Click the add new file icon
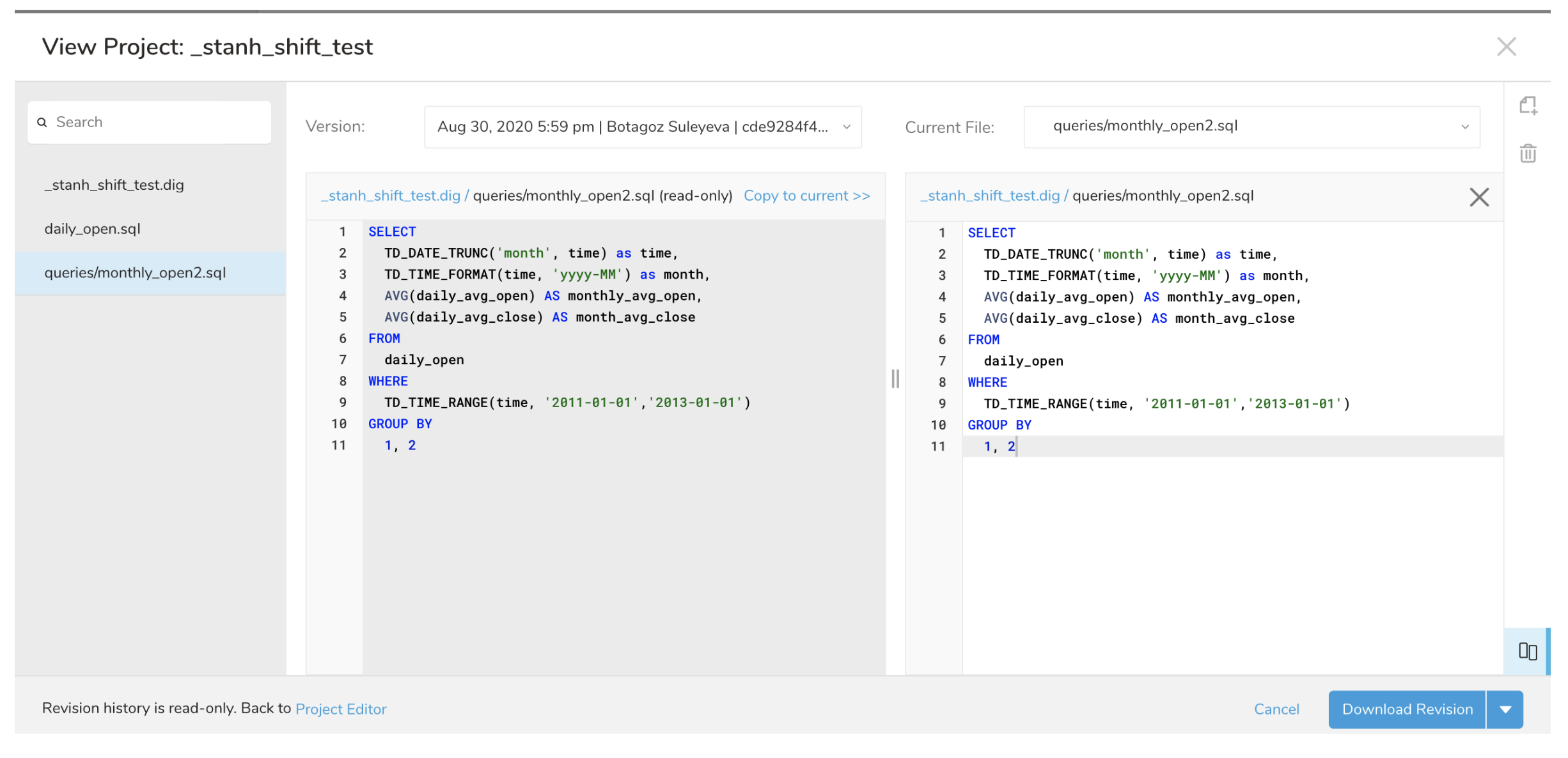The image size is (1568, 758). 1528,105
